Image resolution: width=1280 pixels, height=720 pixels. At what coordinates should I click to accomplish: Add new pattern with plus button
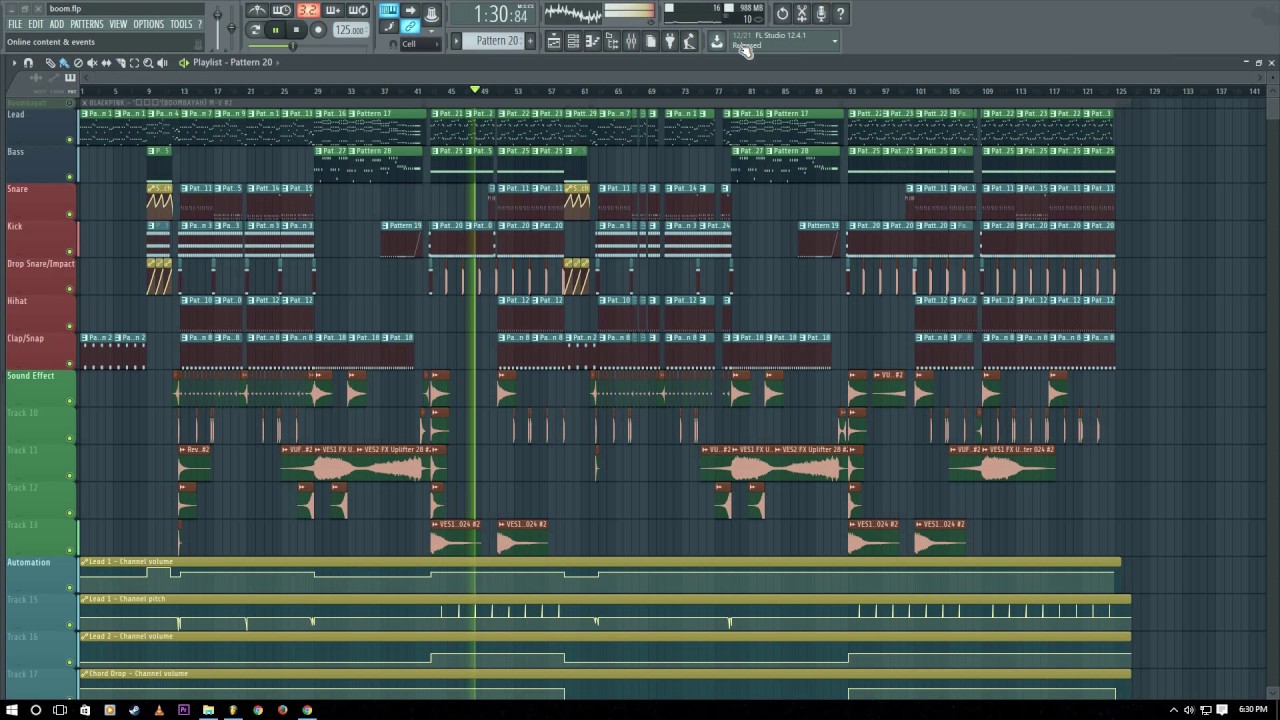point(530,40)
